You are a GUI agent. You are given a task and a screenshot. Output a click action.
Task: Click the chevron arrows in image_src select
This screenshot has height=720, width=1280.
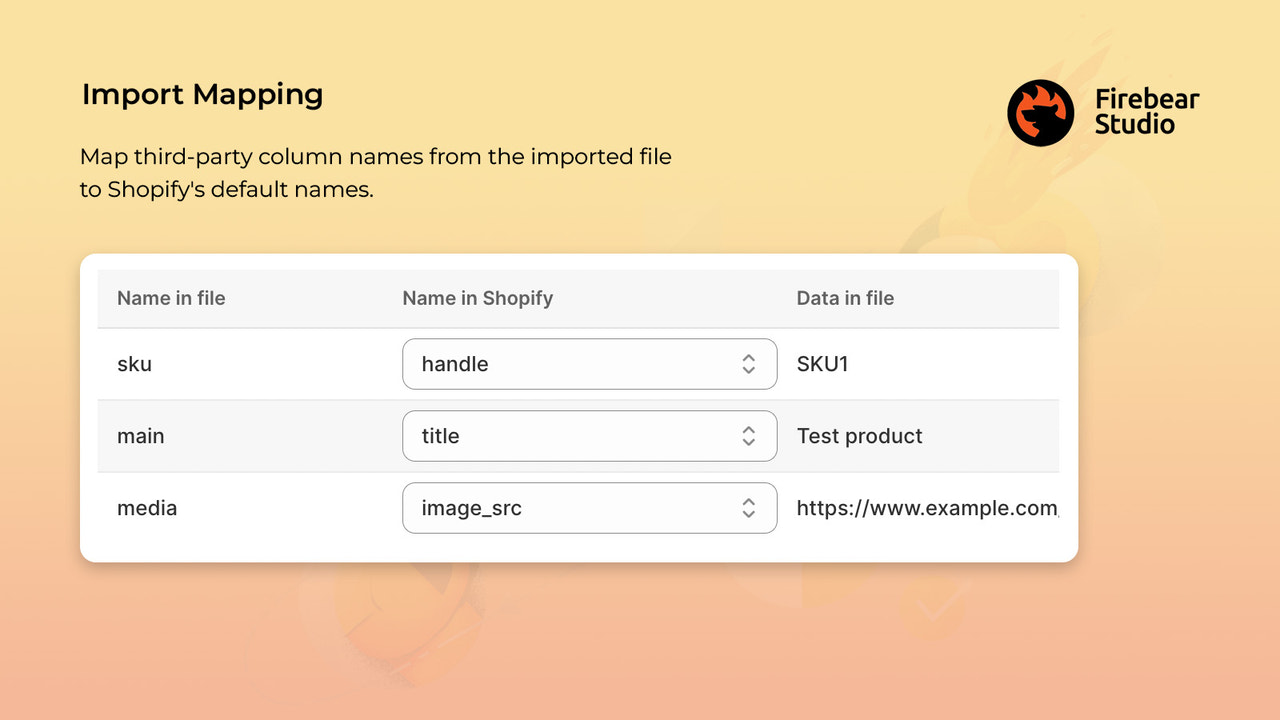(748, 508)
